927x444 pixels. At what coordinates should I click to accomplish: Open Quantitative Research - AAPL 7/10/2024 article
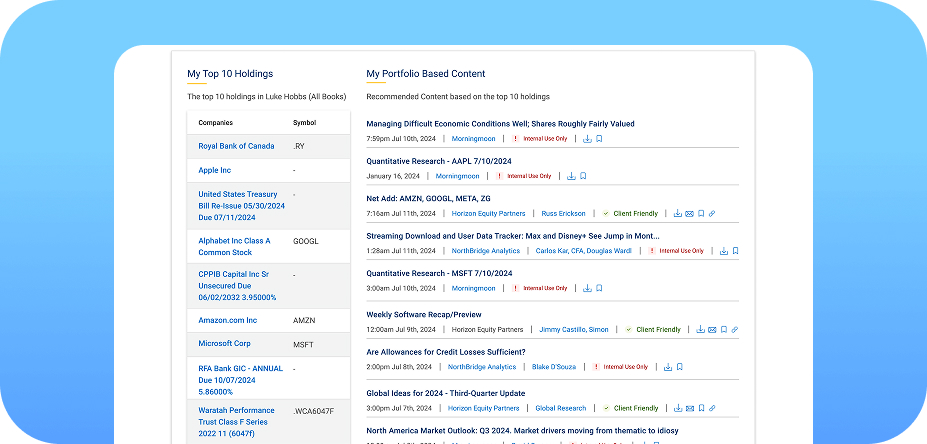439,161
